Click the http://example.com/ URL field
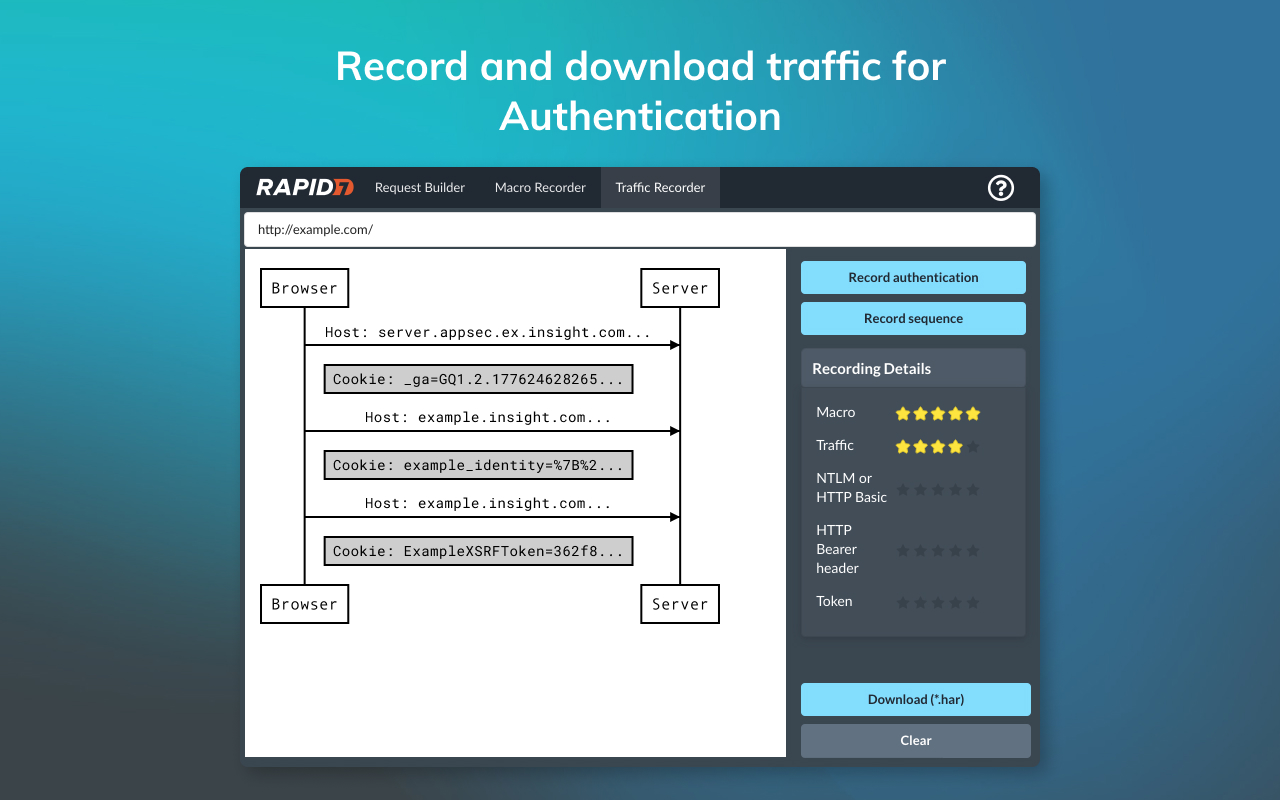The height and width of the screenshot is (800, 1280). [640, 229]
